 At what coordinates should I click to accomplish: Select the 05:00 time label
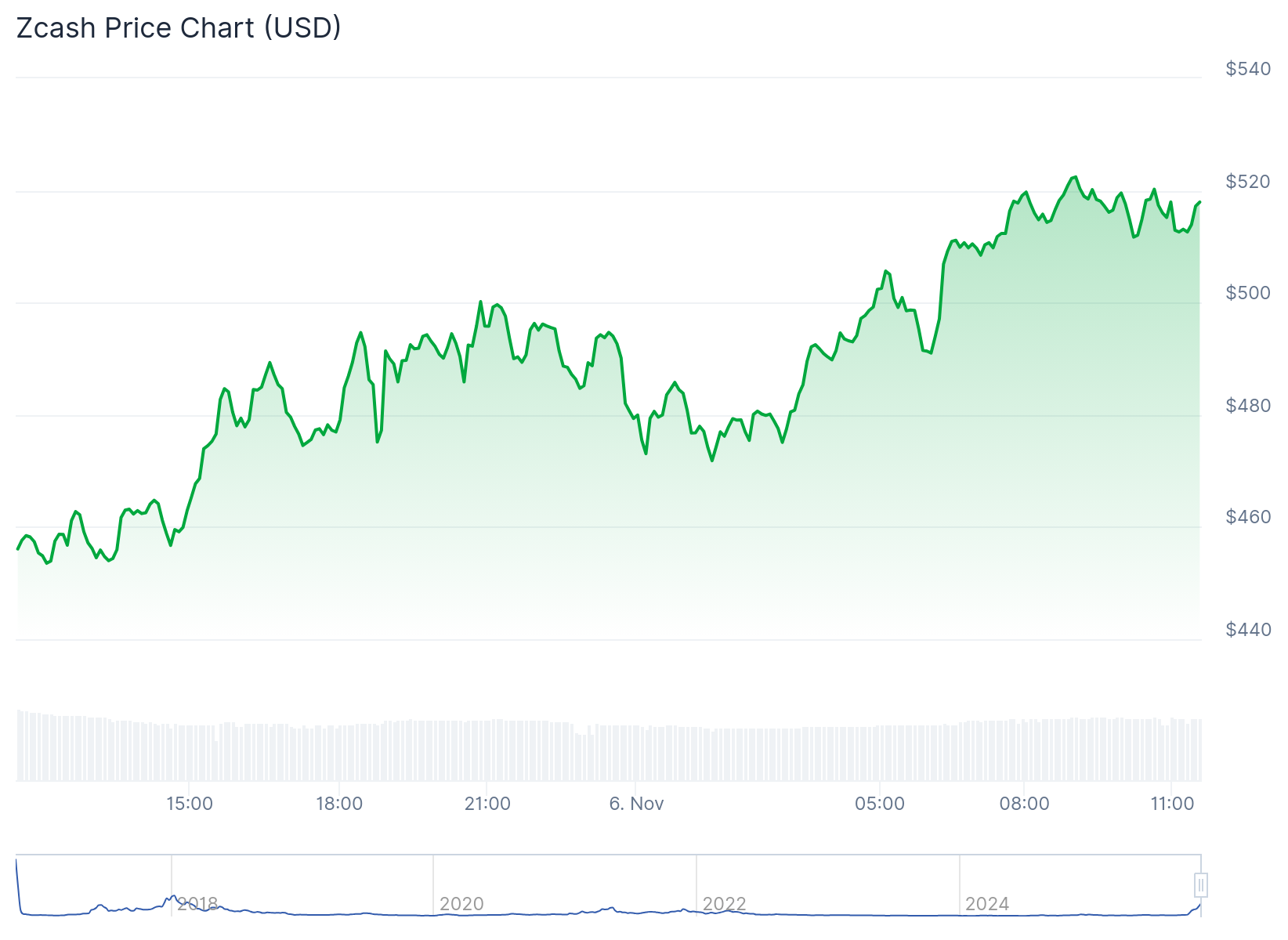point(880,803)
